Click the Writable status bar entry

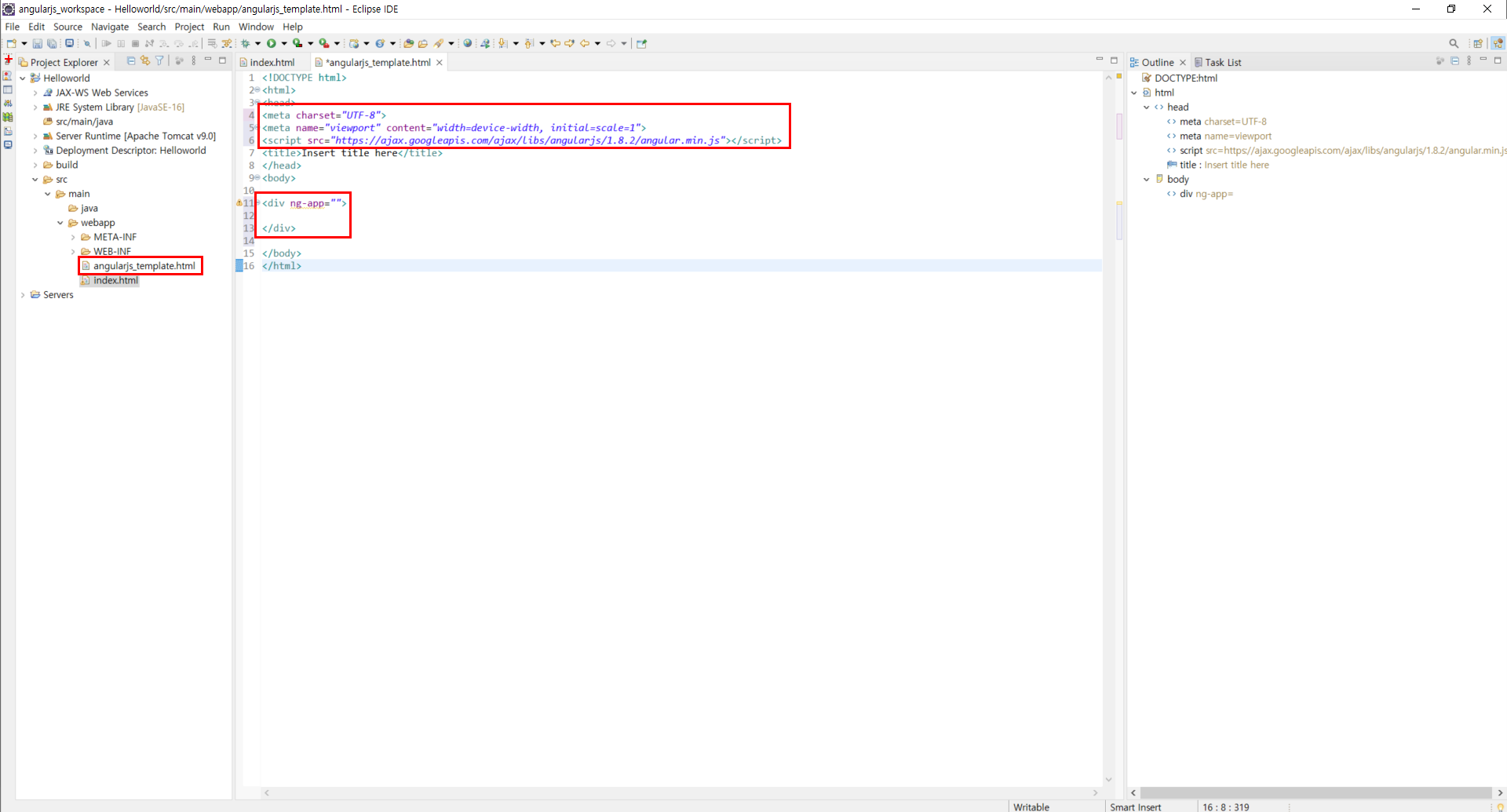(x=1031, y=807)
